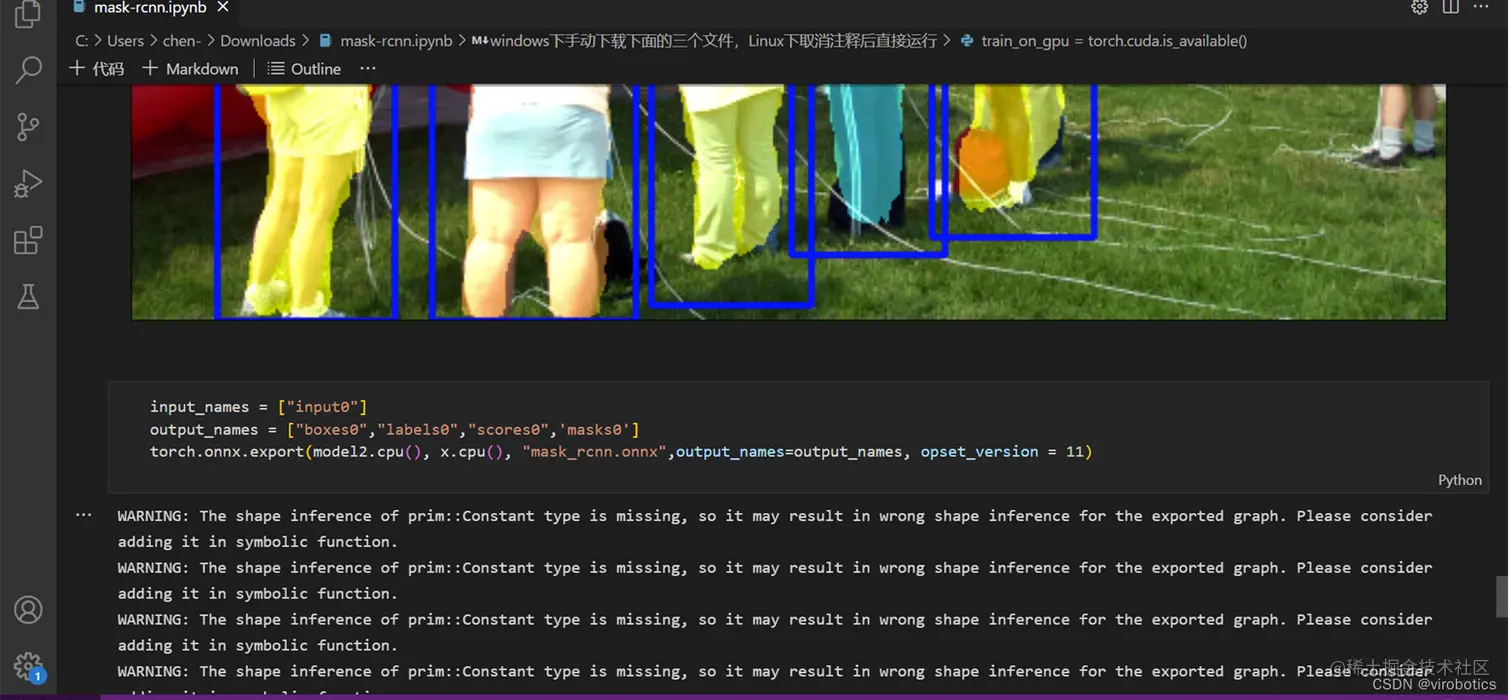Open the Explorer view in activity bar
The width and height of the screenshot is (1512, 700).
(28, 14)
